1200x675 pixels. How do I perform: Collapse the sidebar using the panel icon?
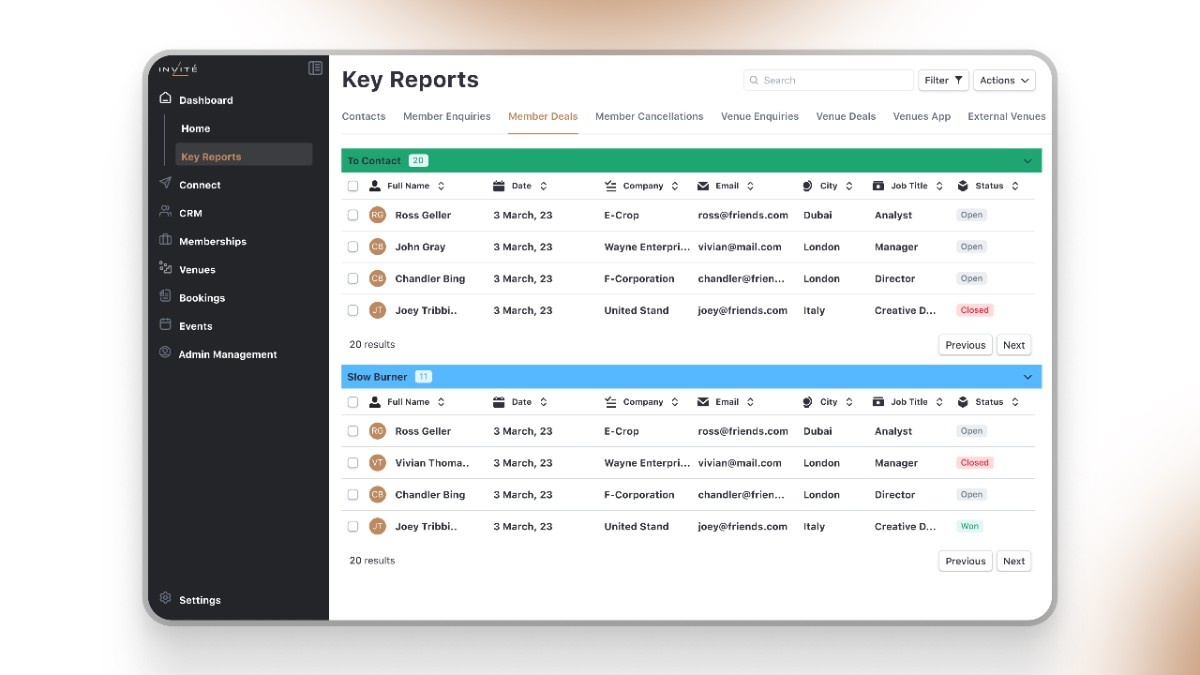tap(315, 68)
